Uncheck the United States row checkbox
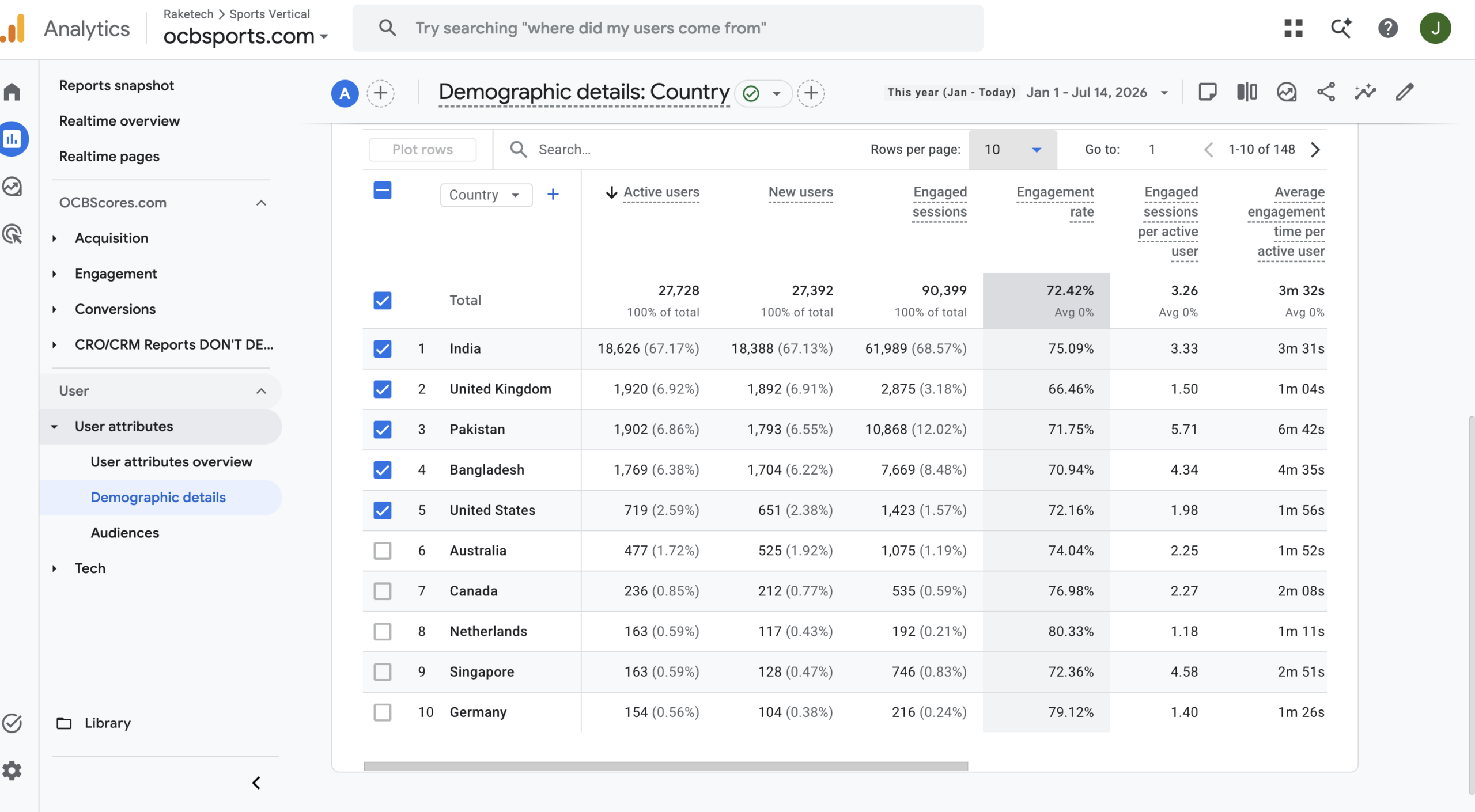 (382, 510)
